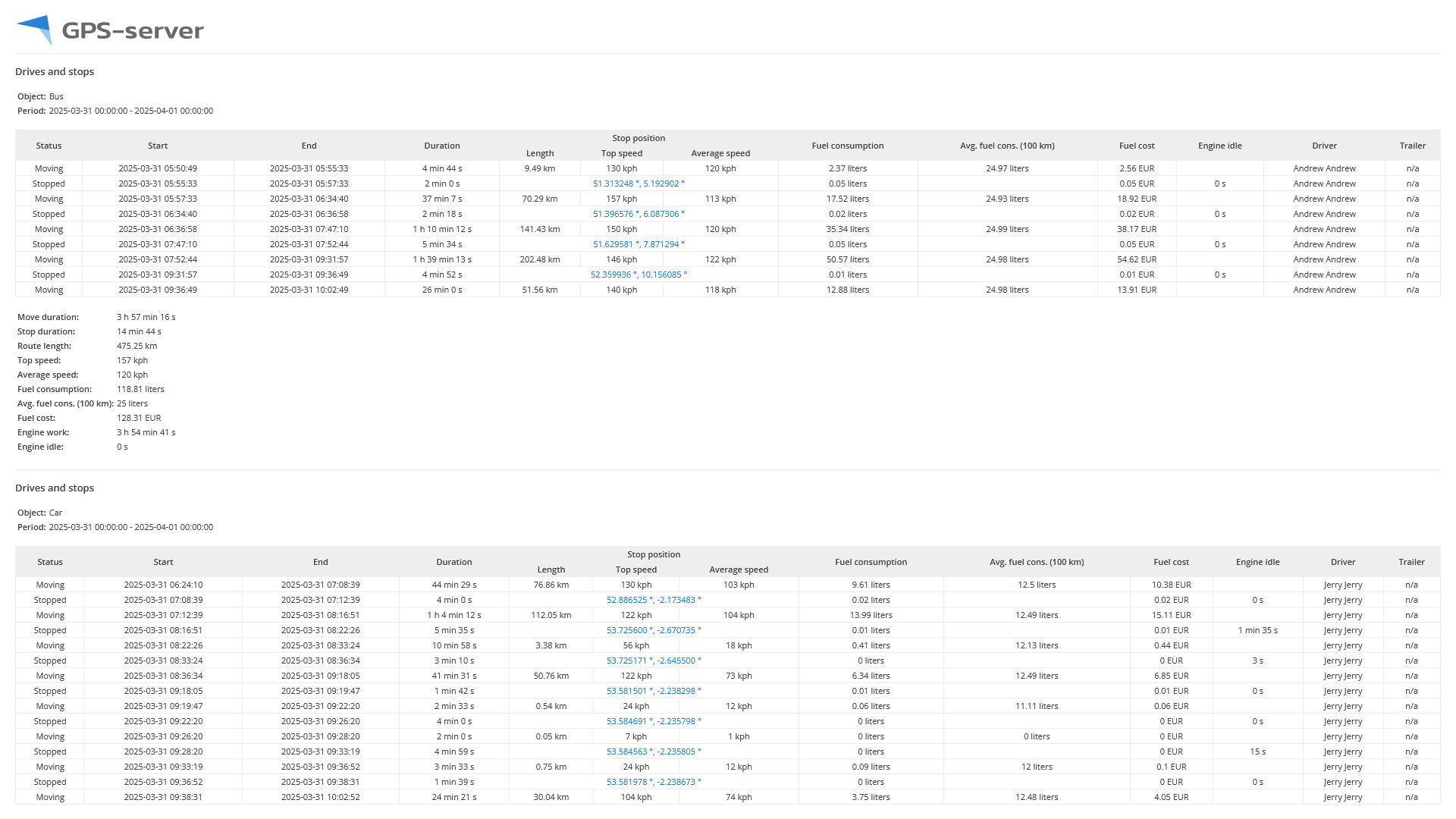Open stop position 53.725600, -2.670735 link

click(x=653, y=630)
